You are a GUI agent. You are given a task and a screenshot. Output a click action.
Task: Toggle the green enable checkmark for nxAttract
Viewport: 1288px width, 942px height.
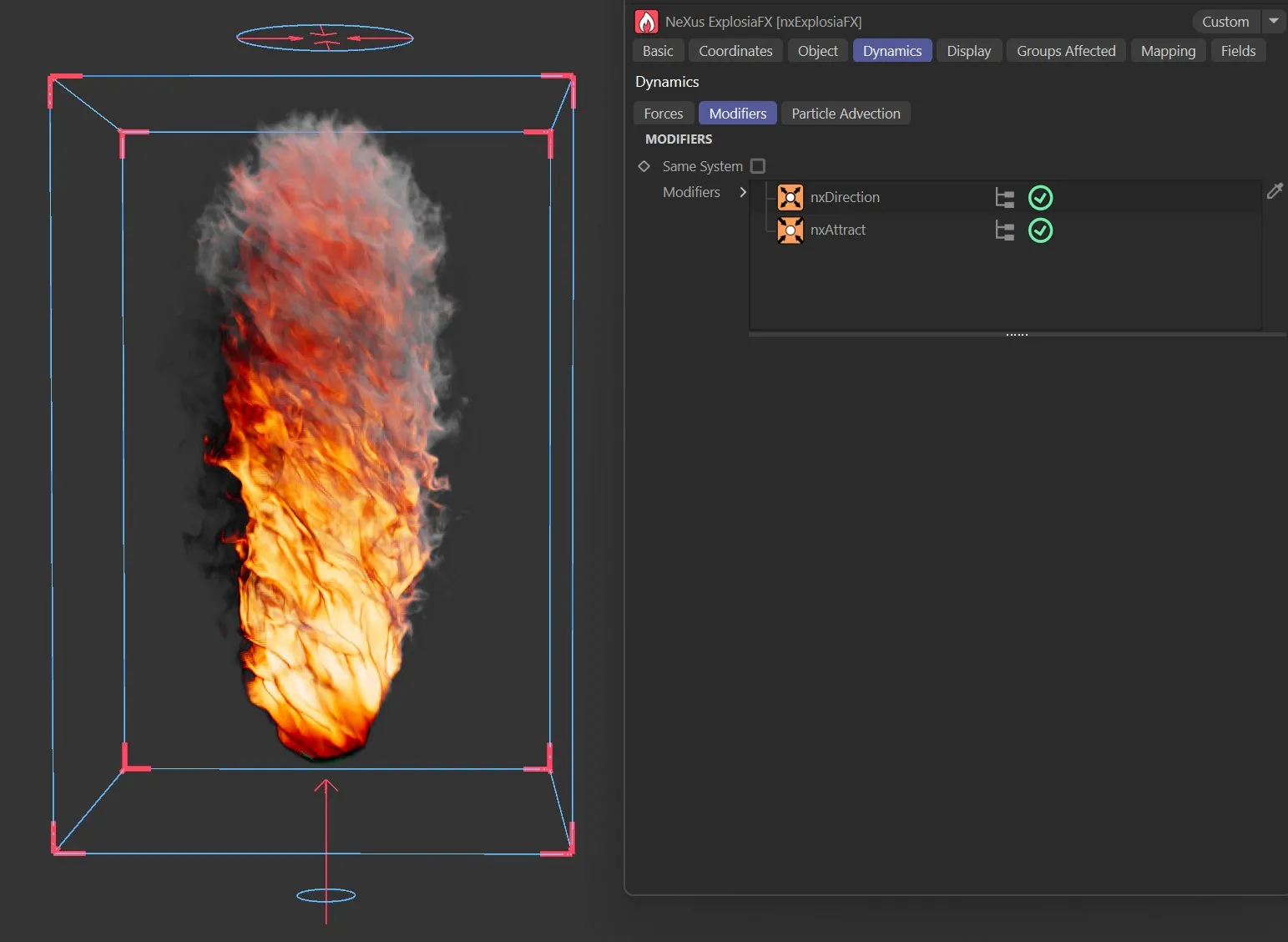pyautogui.click(x=1040, y=230)
